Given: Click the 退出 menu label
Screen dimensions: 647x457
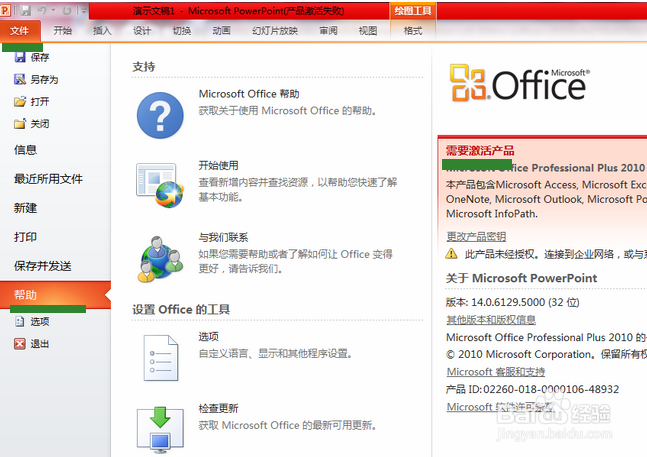Looking at the screenshot, I should pyautogui.click(x=40, y=344).
